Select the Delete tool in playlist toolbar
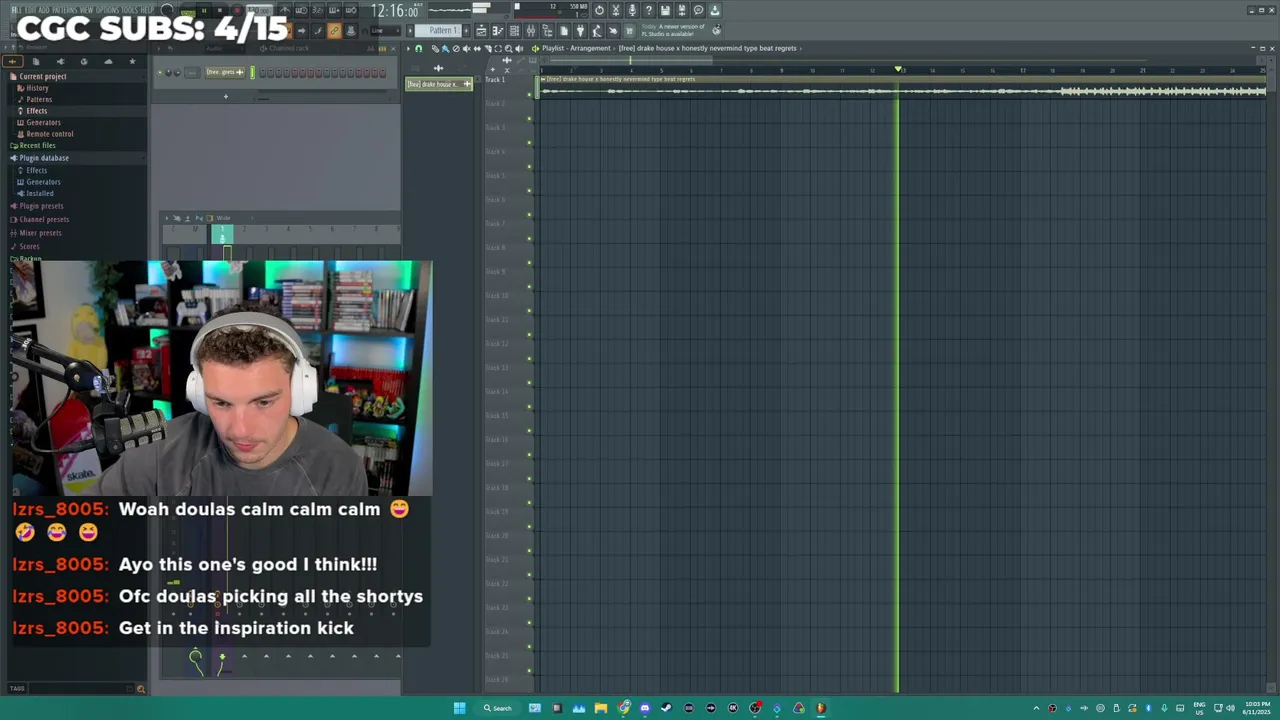The height and width of the screenshot is (720, 1280). pyautogui.click(x=456, y=48)
